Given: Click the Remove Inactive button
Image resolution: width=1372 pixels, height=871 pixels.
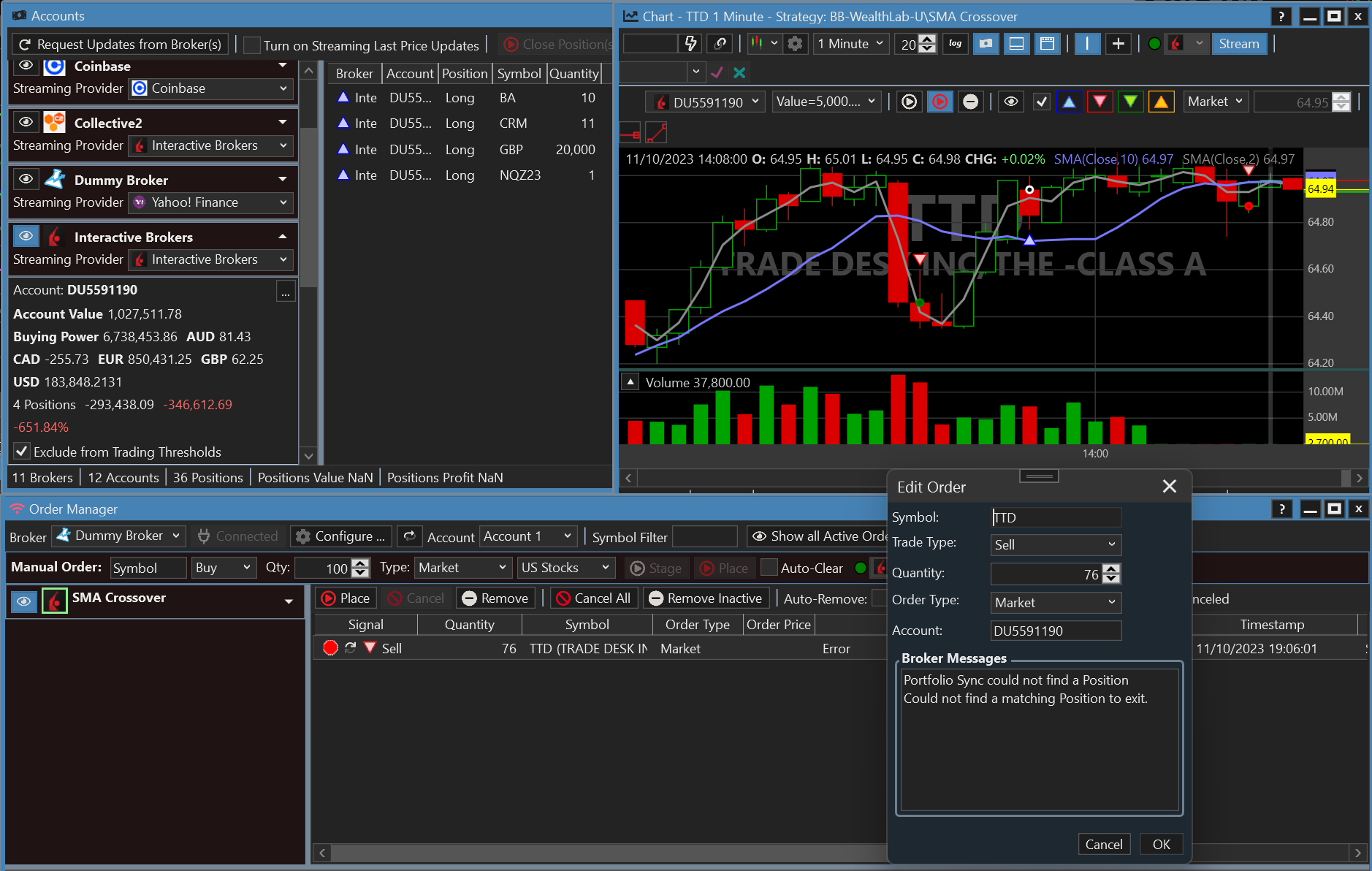Looking at the screenshot, I should click(x=706, y=598).
